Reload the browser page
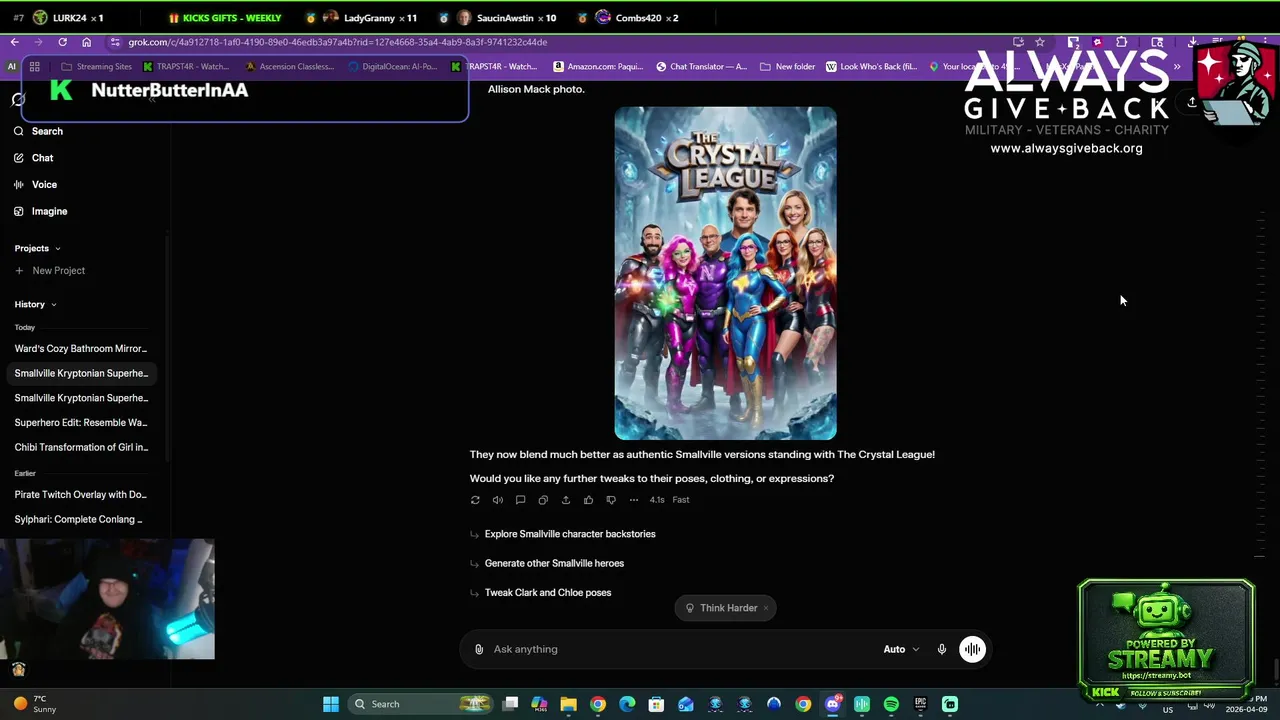Screen dimensions: 1280x720 (62, 42)
